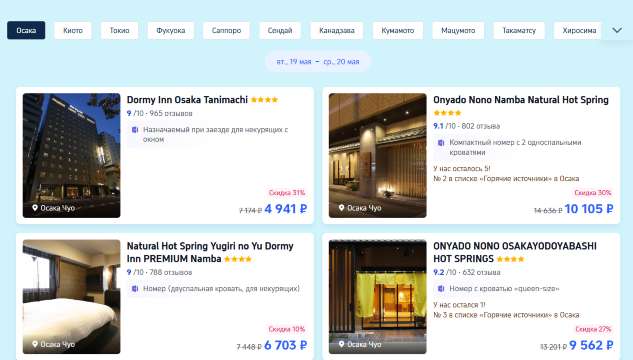Click the У нас осталось 5! notice
Image resolution: width=633 pixels, height=360 pixels.
462,168
